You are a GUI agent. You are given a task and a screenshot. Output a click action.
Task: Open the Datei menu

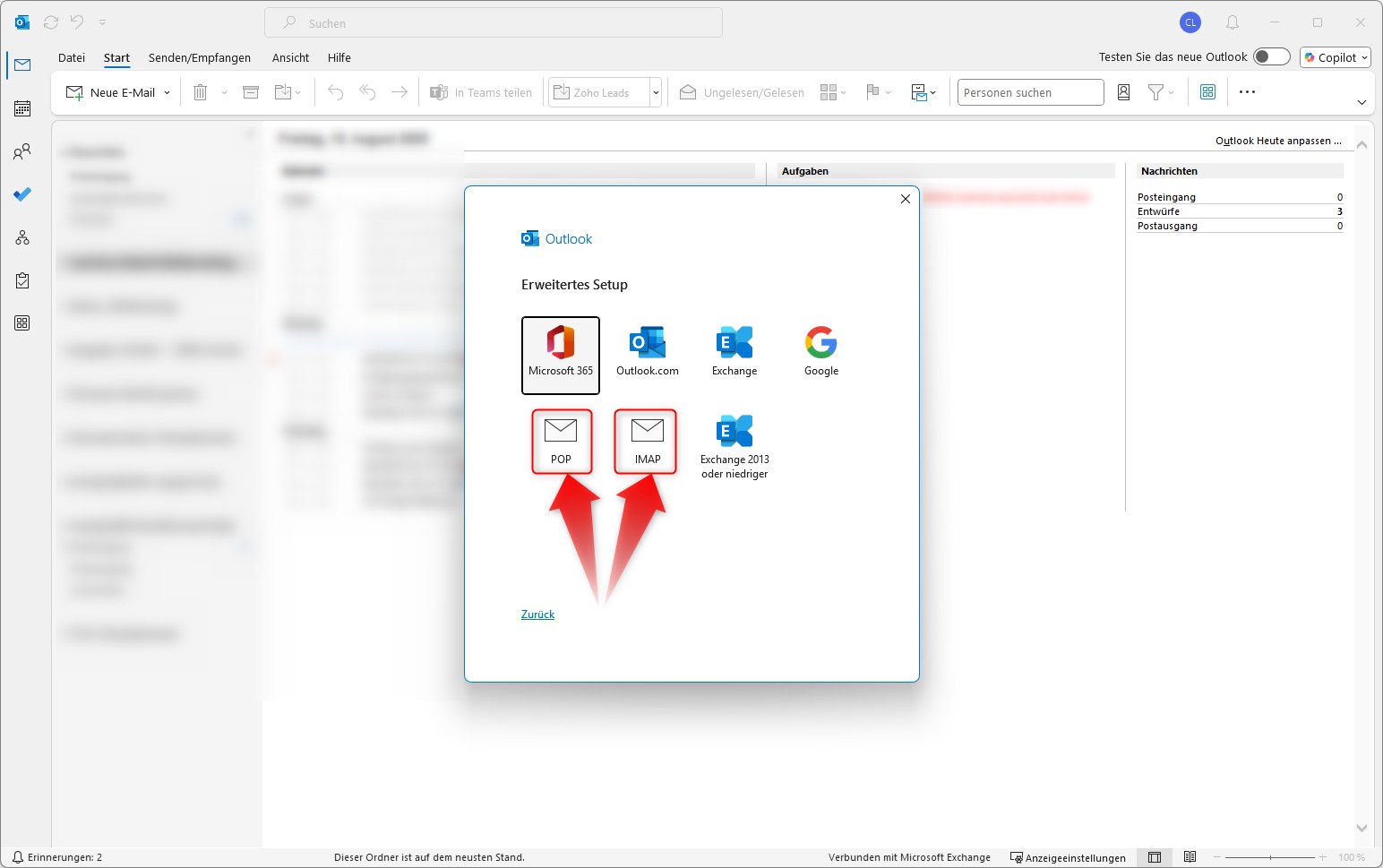(x=72, y=57)
